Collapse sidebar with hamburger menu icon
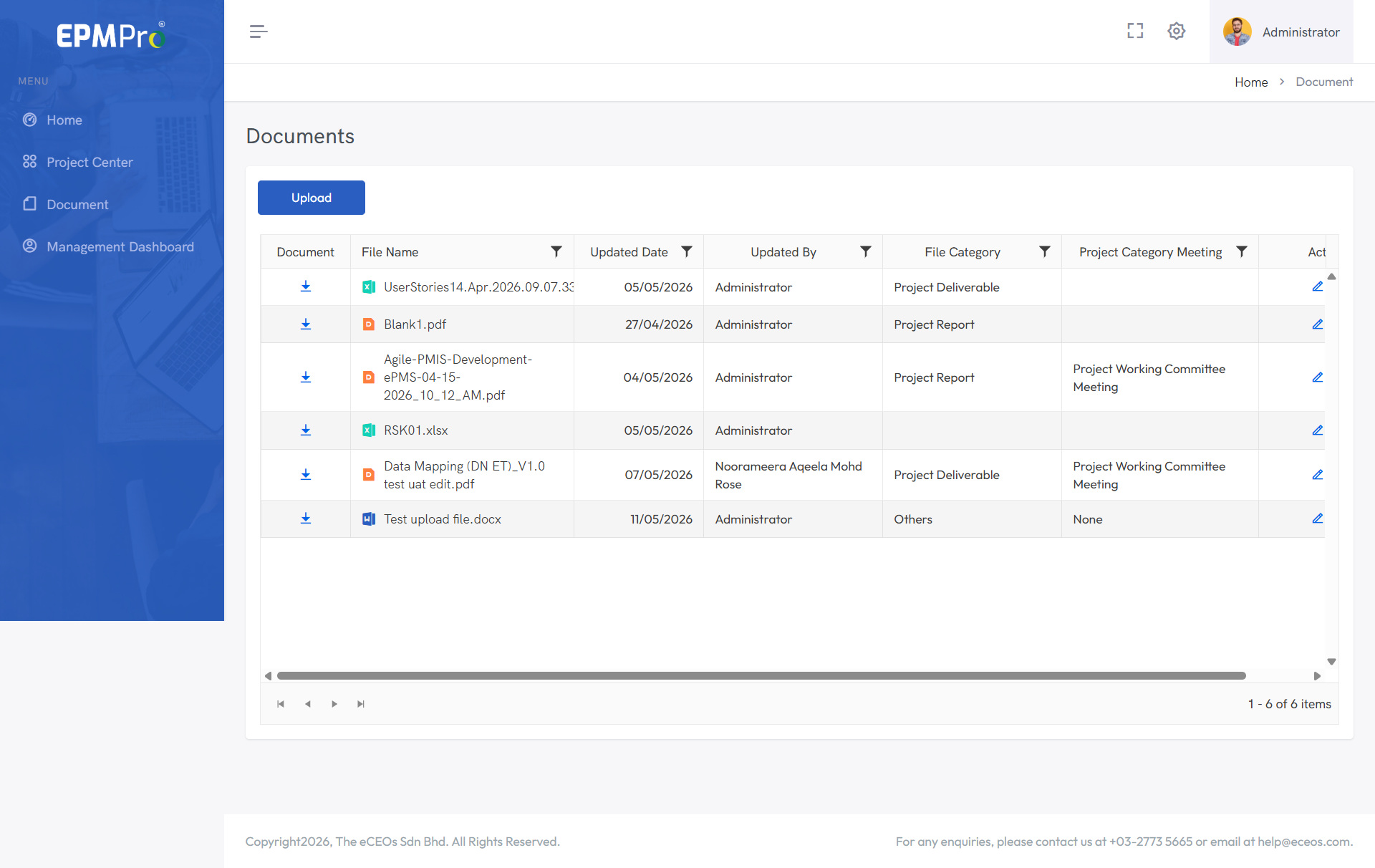 click(259, 32)
